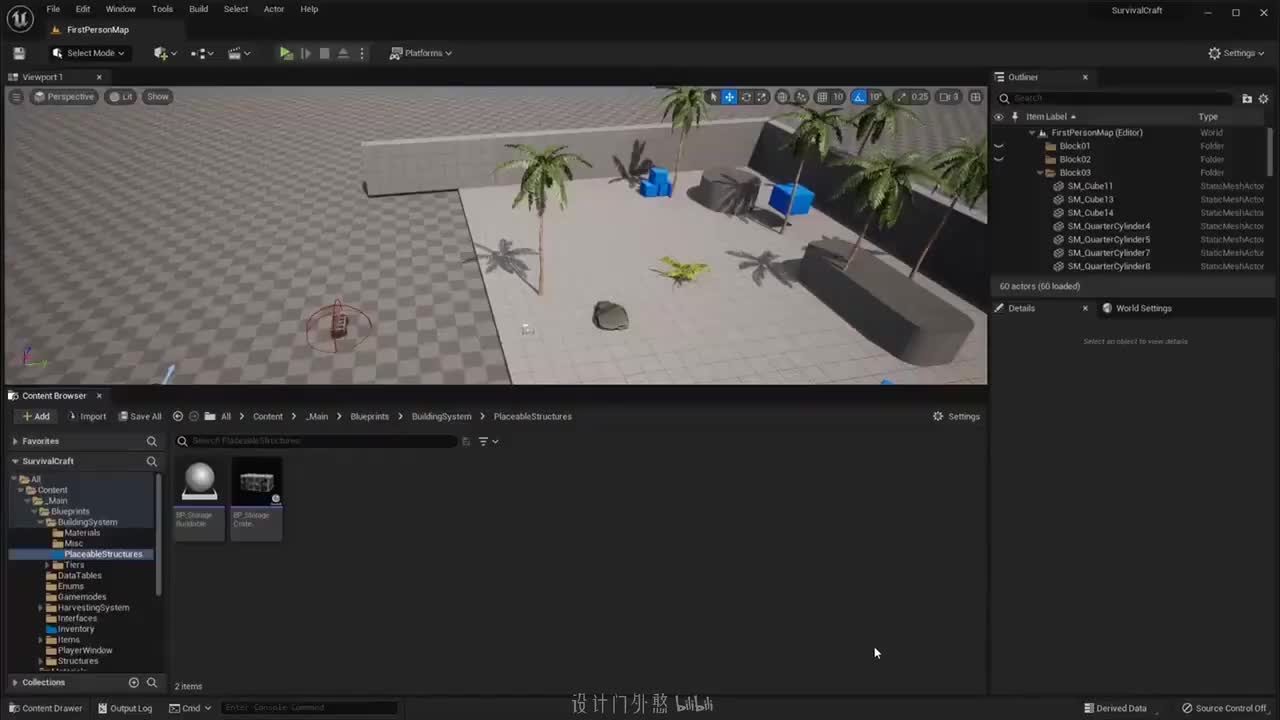Click the Perspective view mode button
The width and height of the screenshot is (1280, 720).
coord(64,97)
